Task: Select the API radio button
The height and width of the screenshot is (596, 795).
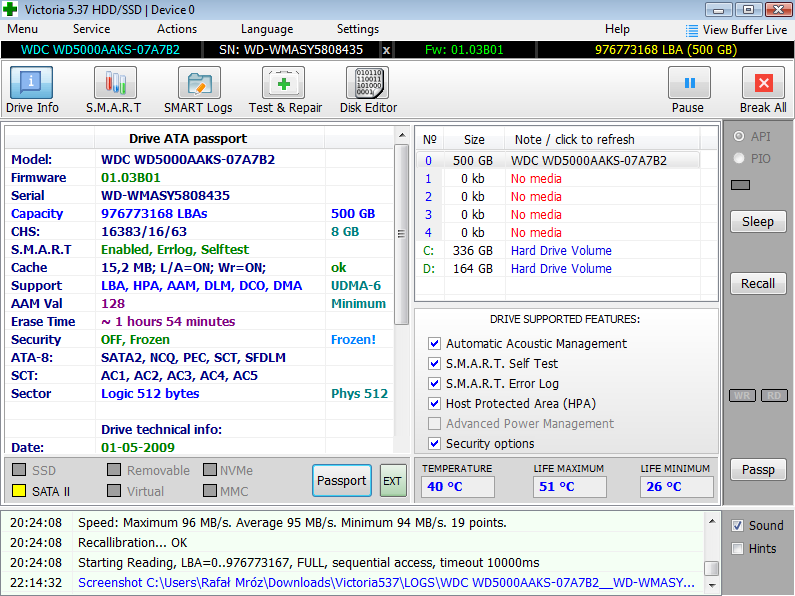Action: (x=739, y=136)
